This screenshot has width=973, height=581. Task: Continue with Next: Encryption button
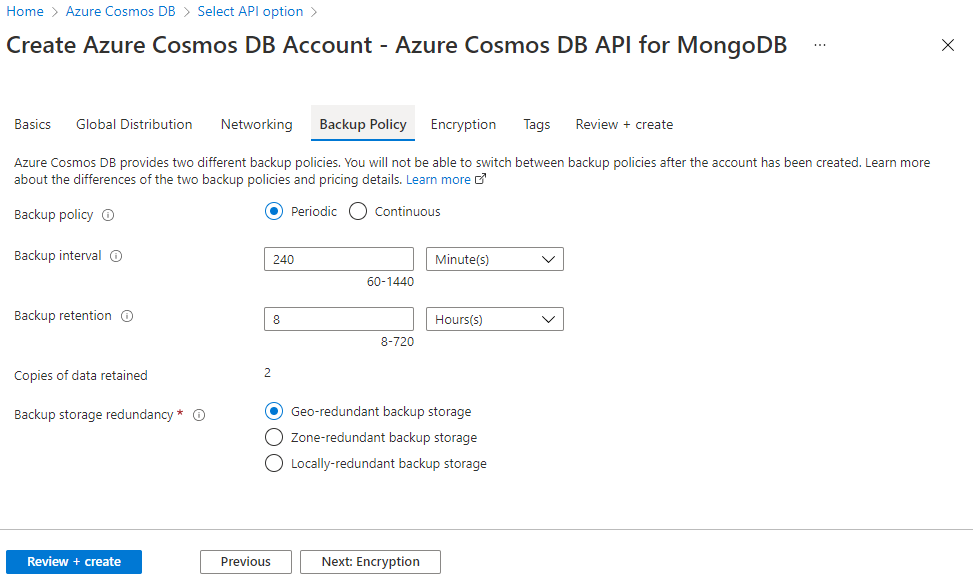click(370, 562)
